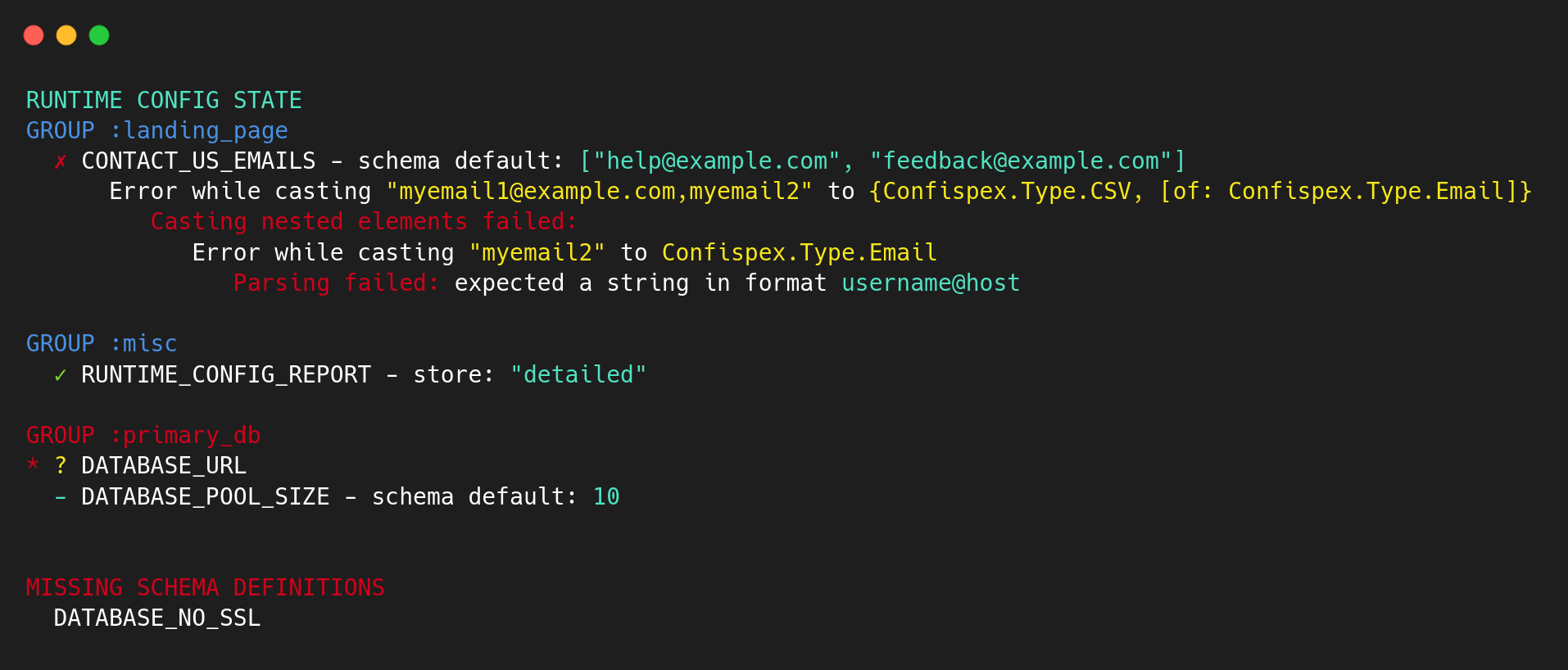Select the GROUP :primary_db header
The height and width of the screenshot is (670, 1568).
(x=143, y=435)
